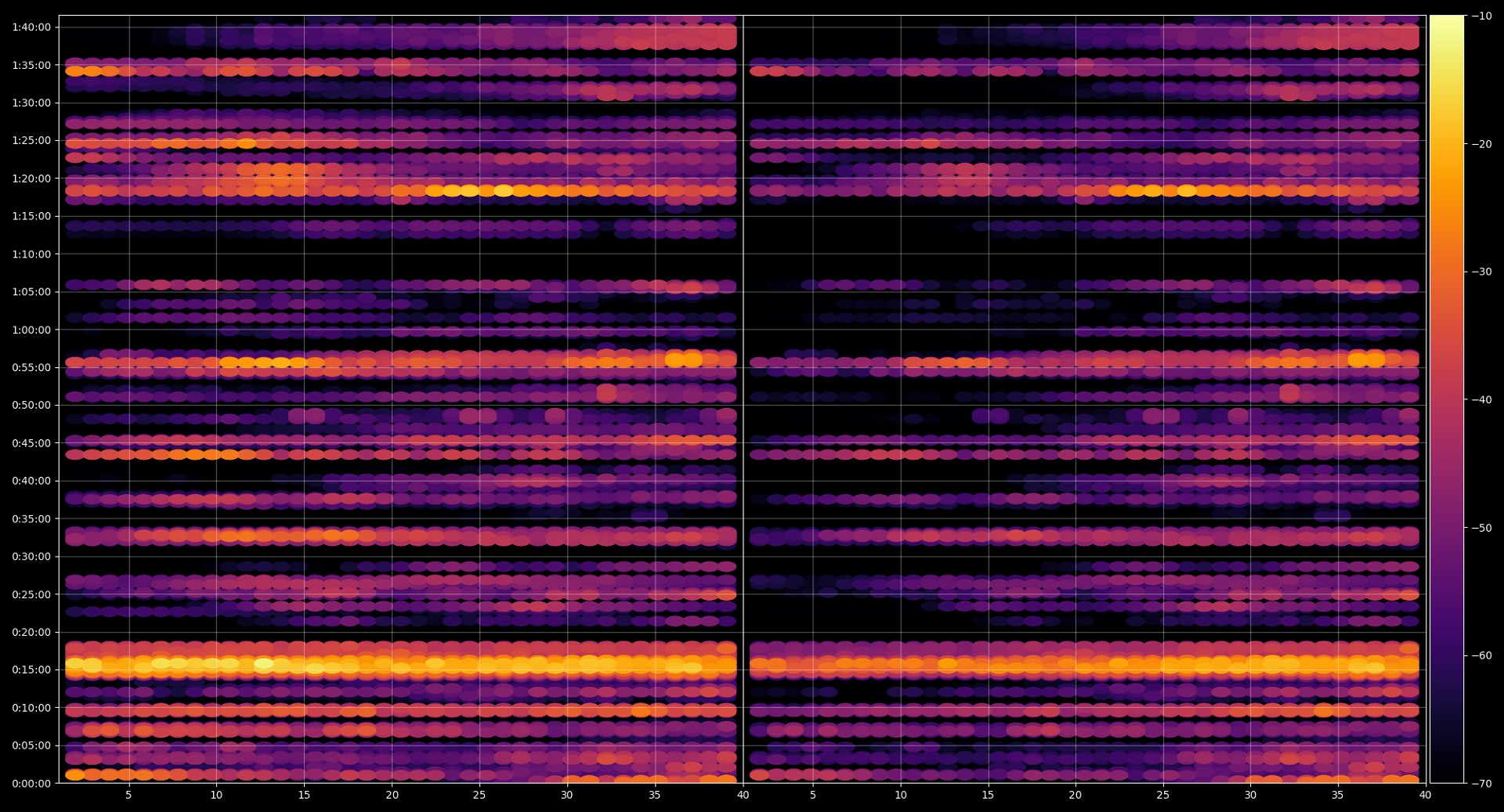1504x812 pixels.
Task: Click inside the left heatmap panel
Action: point(400,399)
